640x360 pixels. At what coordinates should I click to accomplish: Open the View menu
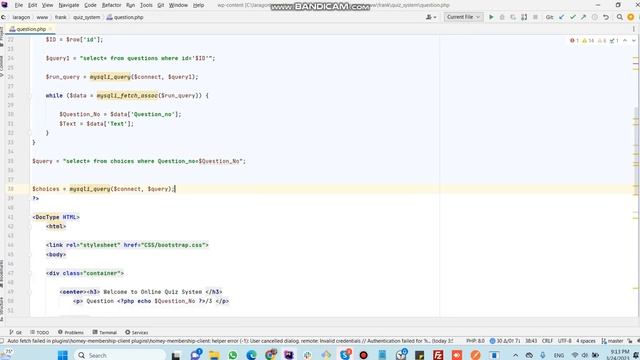point(47,5)
